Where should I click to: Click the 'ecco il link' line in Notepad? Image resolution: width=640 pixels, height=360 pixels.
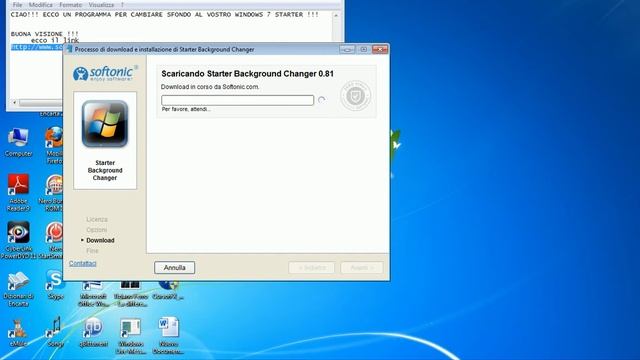55,40
